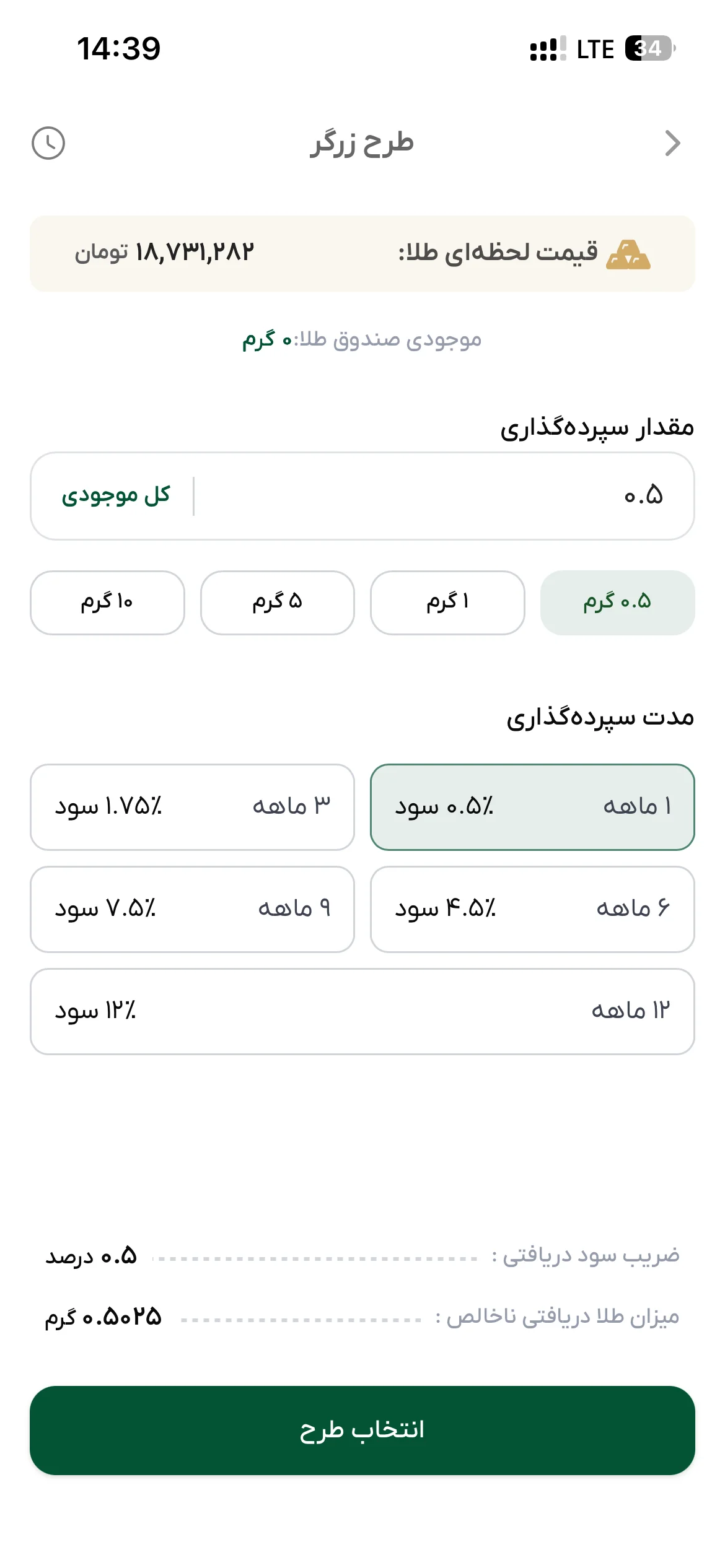The image size is (725, 1568).
Task: Choose the ۱۲ ماهه ۱۲٪ plan
Action: click(362, 1011)
